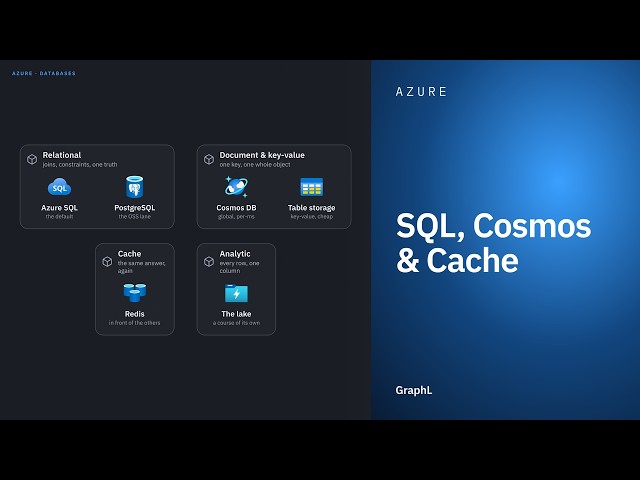The width and height of the screenshot is (640, 480).
Task: Click the 'Table storage' label
Action: coord(311,208)
